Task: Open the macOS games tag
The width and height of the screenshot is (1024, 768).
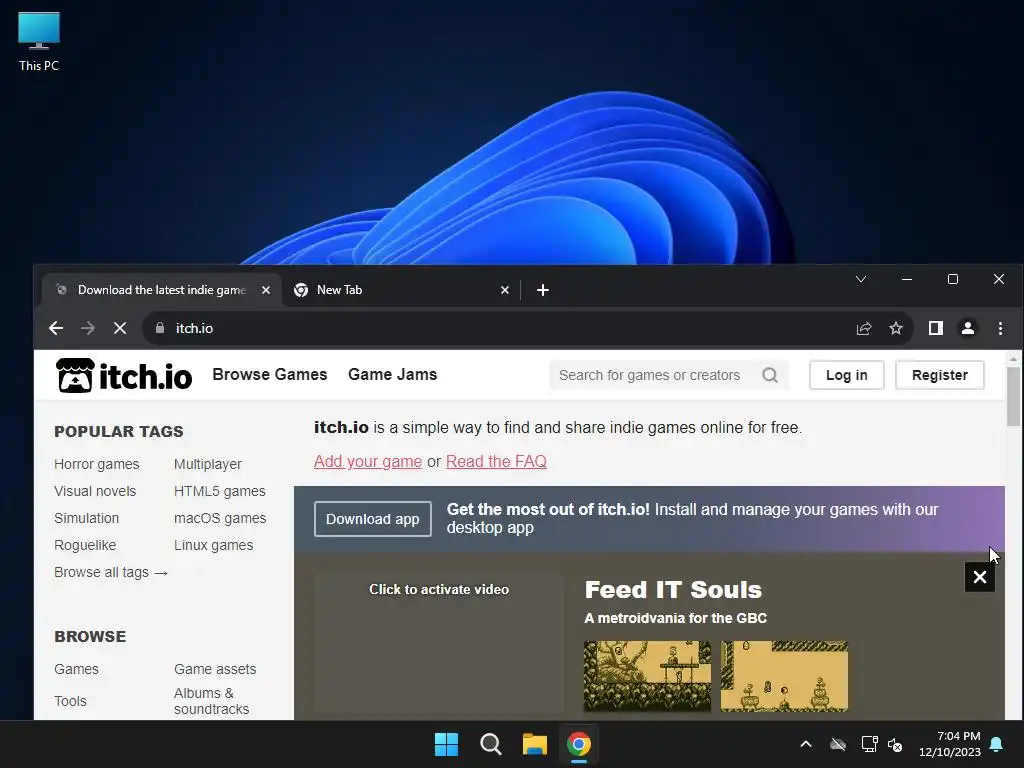Action: [x=220, y=518]
